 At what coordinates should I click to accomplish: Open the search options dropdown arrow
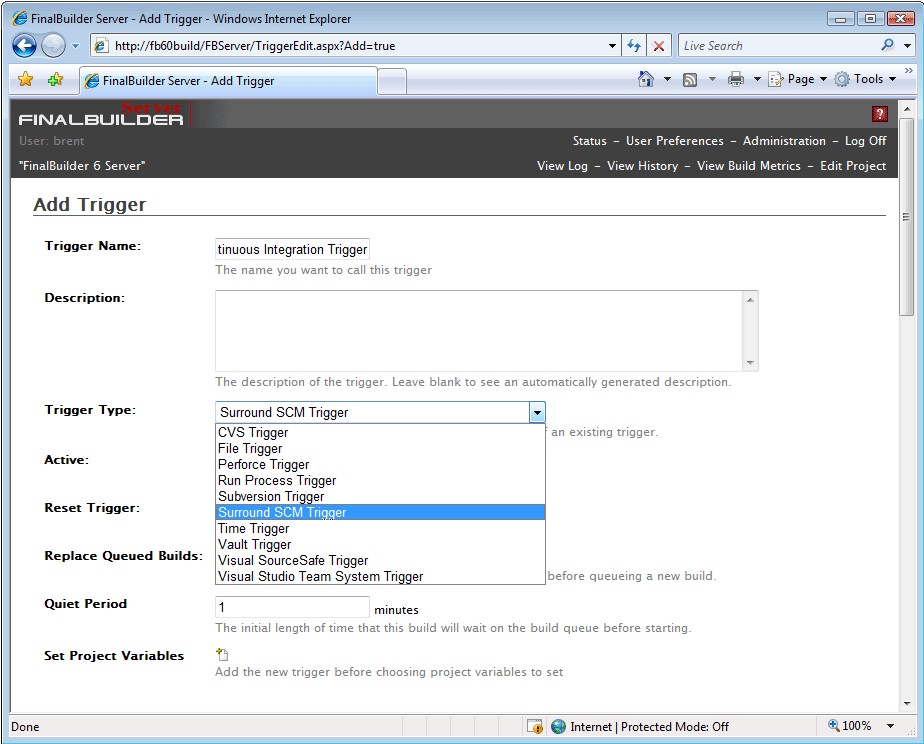tap(908, 46)
